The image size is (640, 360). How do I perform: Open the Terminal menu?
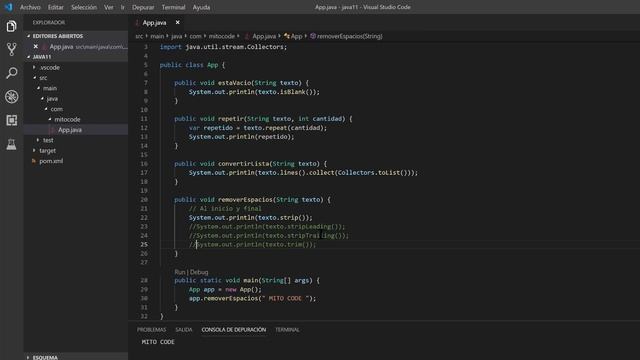pyautogui.click(x=173, y=7)
